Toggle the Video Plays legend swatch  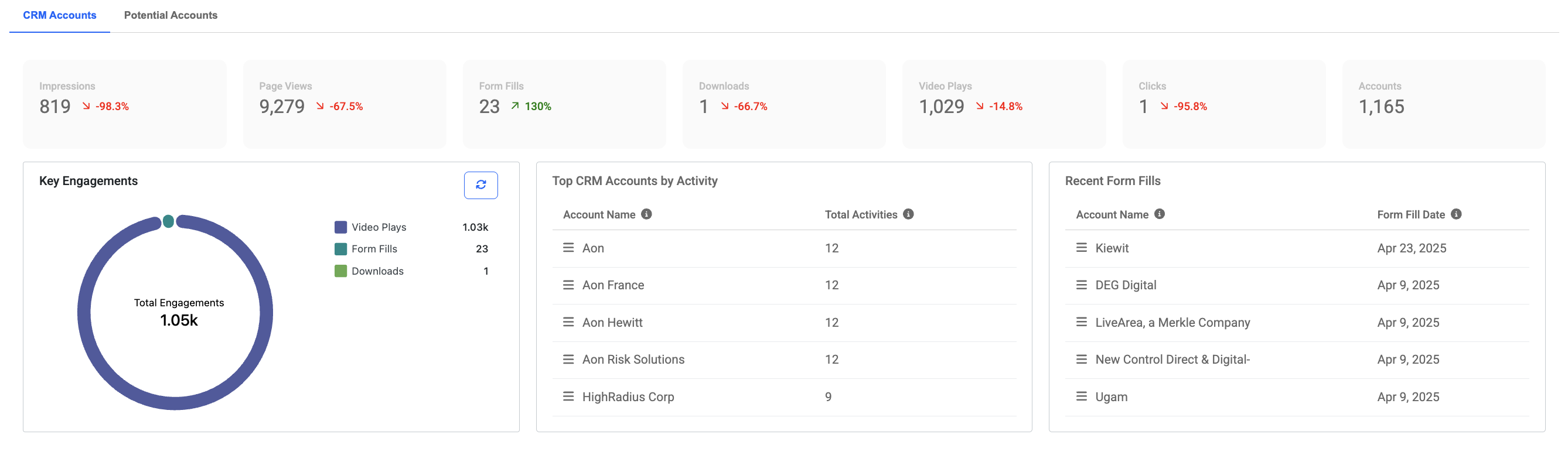(340, 227)
